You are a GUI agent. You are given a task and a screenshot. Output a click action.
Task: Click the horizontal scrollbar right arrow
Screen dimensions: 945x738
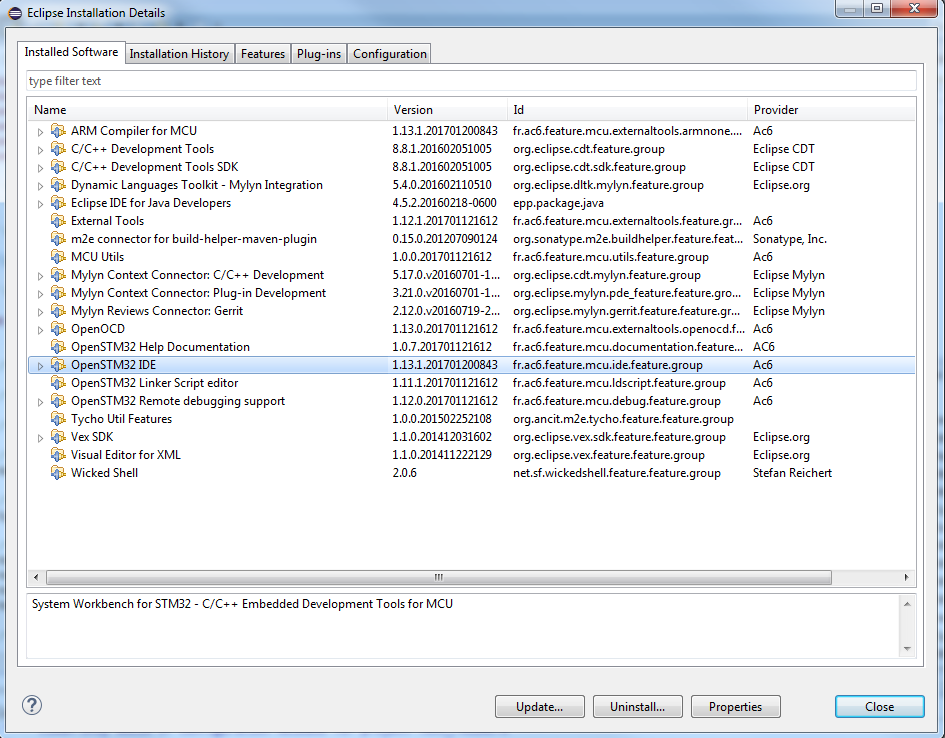[x=906, y=577]
